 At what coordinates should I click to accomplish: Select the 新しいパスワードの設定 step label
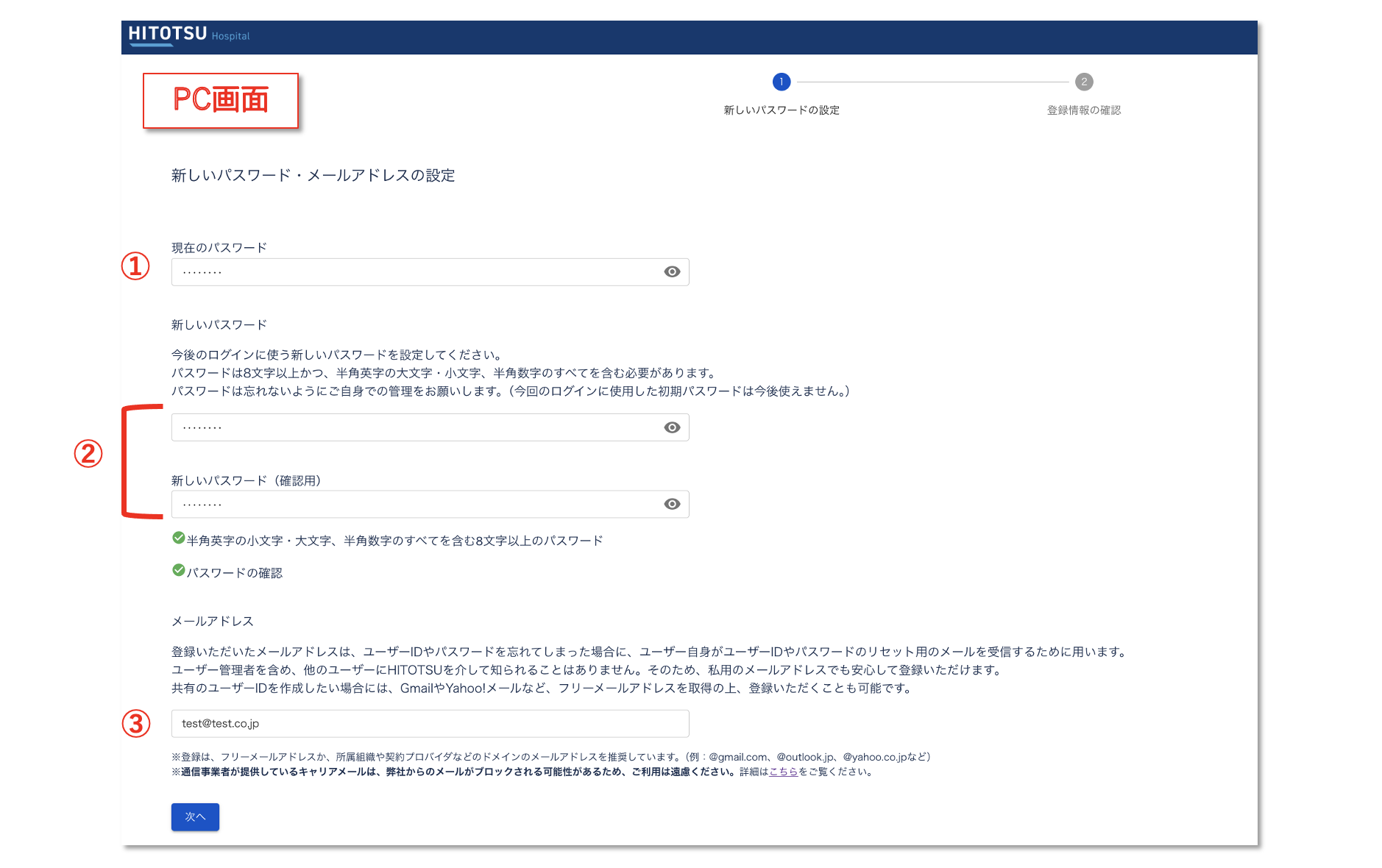[781, 110]
